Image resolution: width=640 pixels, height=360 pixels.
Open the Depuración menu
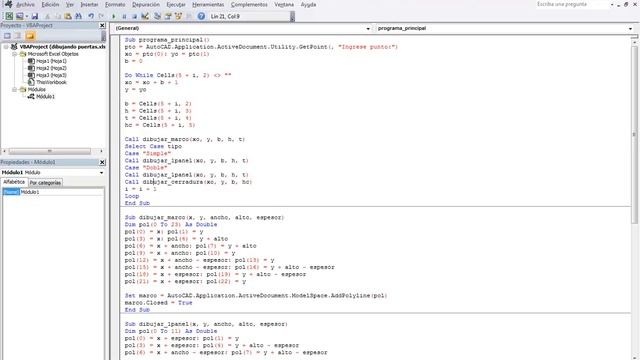(x=146, y=4)
